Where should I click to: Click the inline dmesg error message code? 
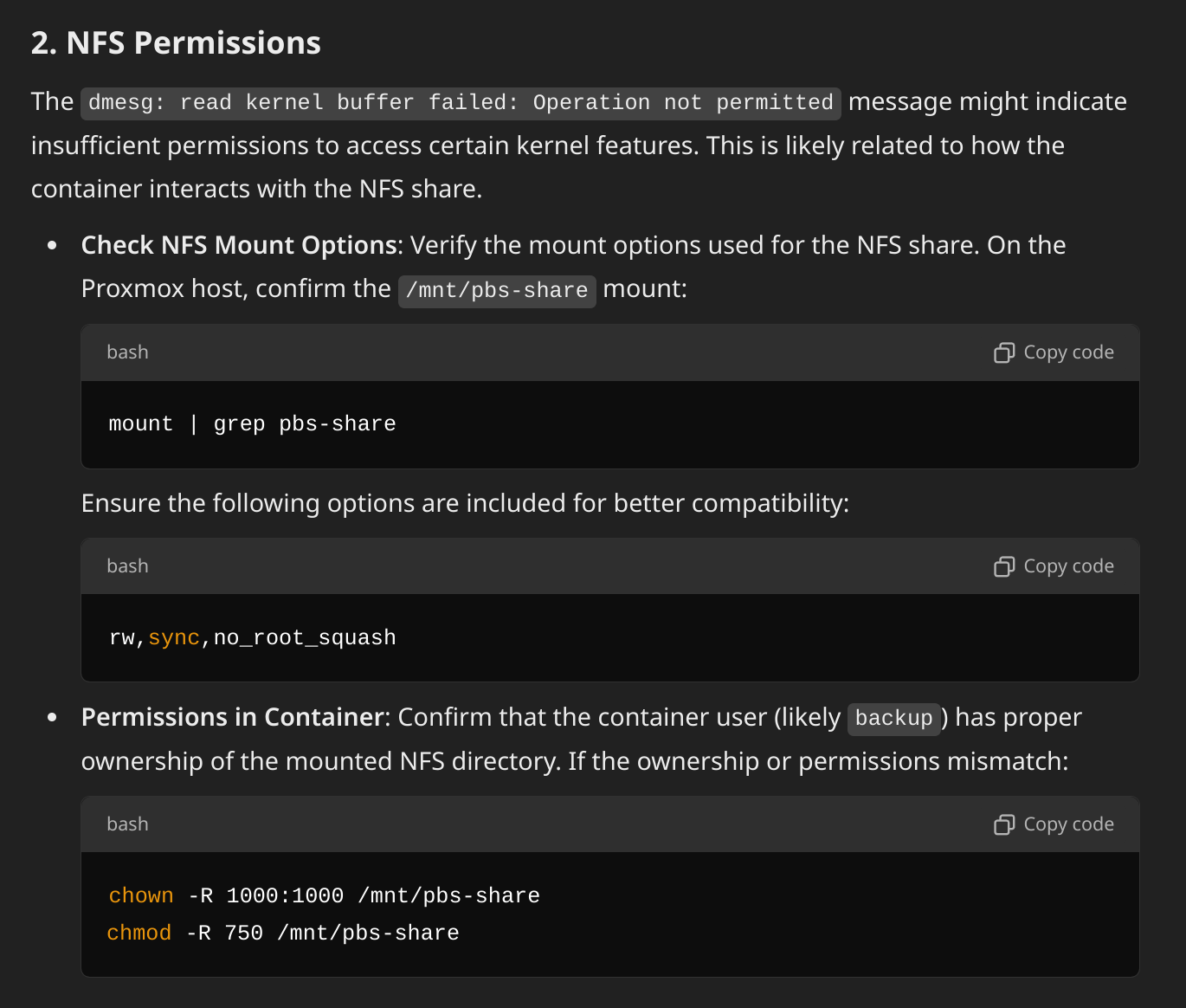[x=461, y=103]
